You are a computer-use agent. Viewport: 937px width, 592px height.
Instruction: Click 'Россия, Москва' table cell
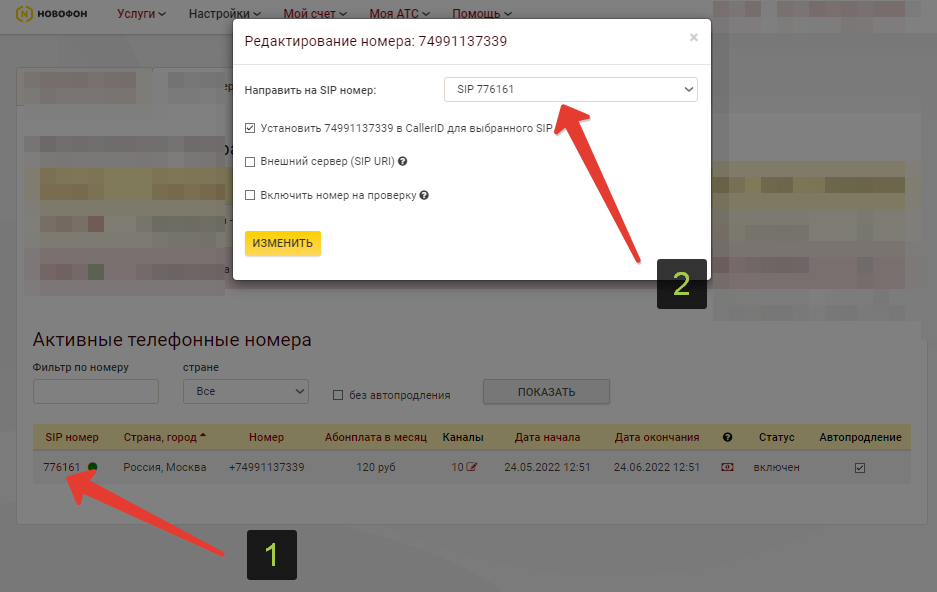(165, 467)
